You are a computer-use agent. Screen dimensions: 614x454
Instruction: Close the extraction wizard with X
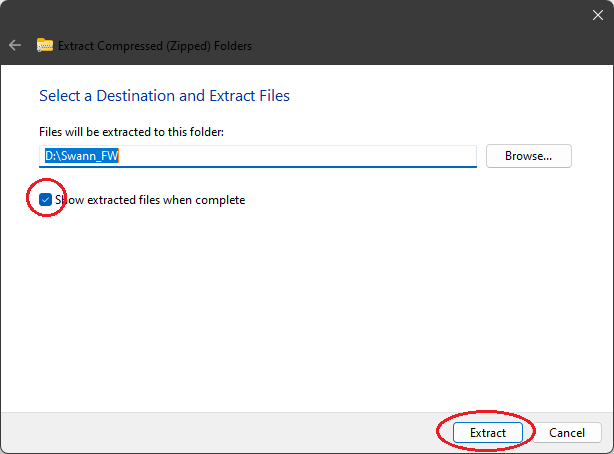(598, 15)
